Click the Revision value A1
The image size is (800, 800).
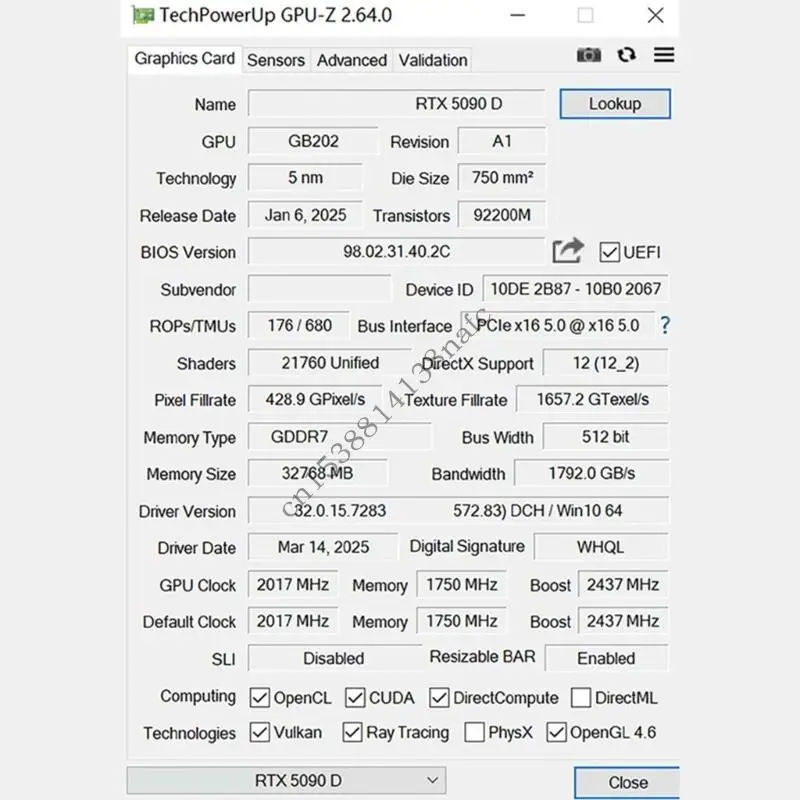(502, 141)
